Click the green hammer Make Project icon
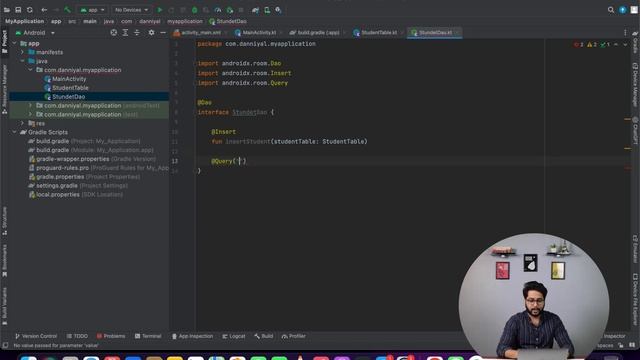This screenshot has height=360, width=640. pos(67,9)
